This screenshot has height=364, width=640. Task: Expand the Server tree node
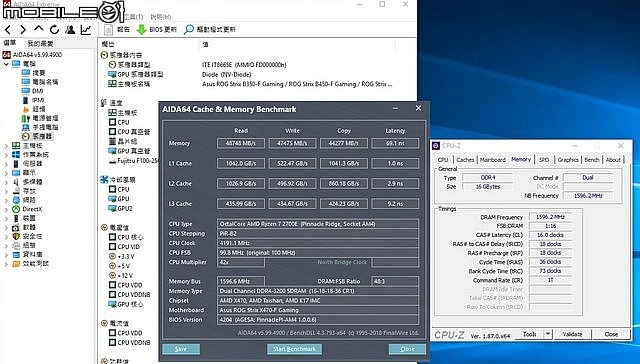(6, 164)
